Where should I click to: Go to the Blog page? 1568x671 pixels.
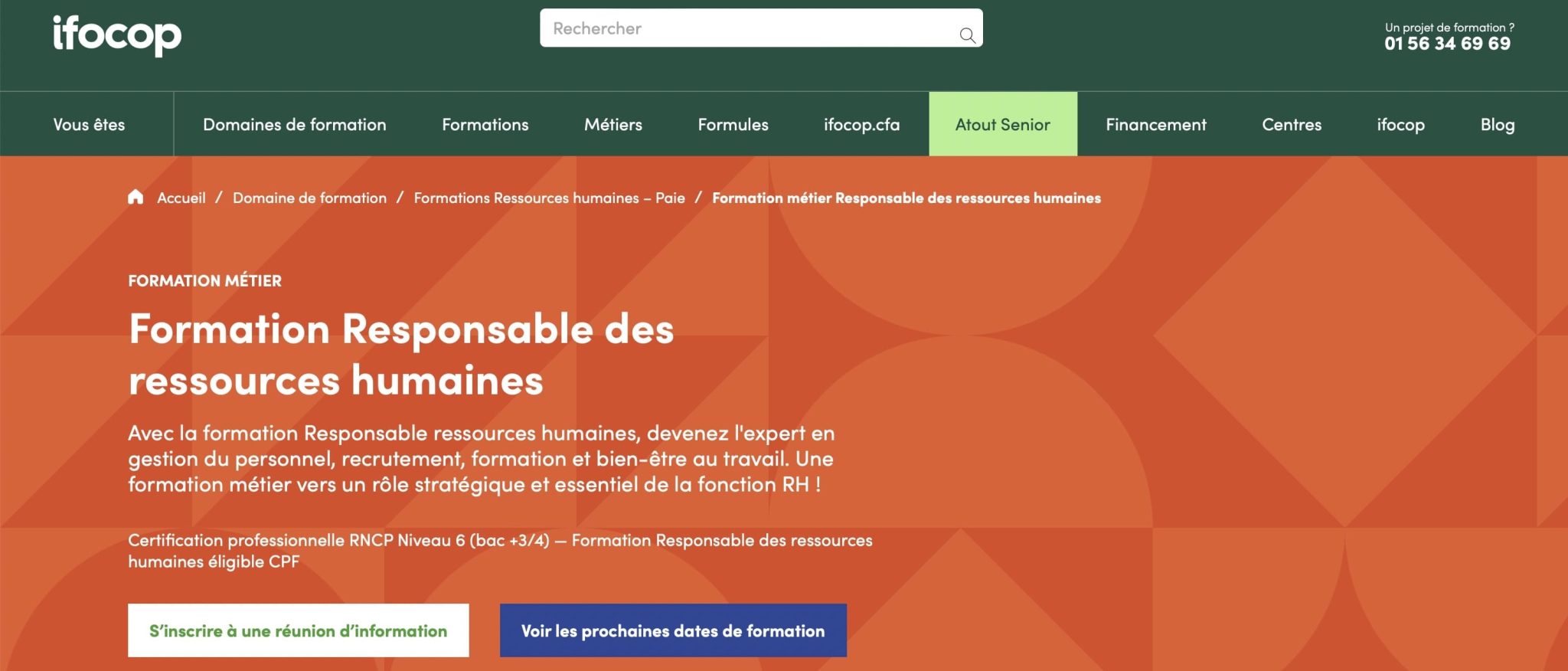1498,124
